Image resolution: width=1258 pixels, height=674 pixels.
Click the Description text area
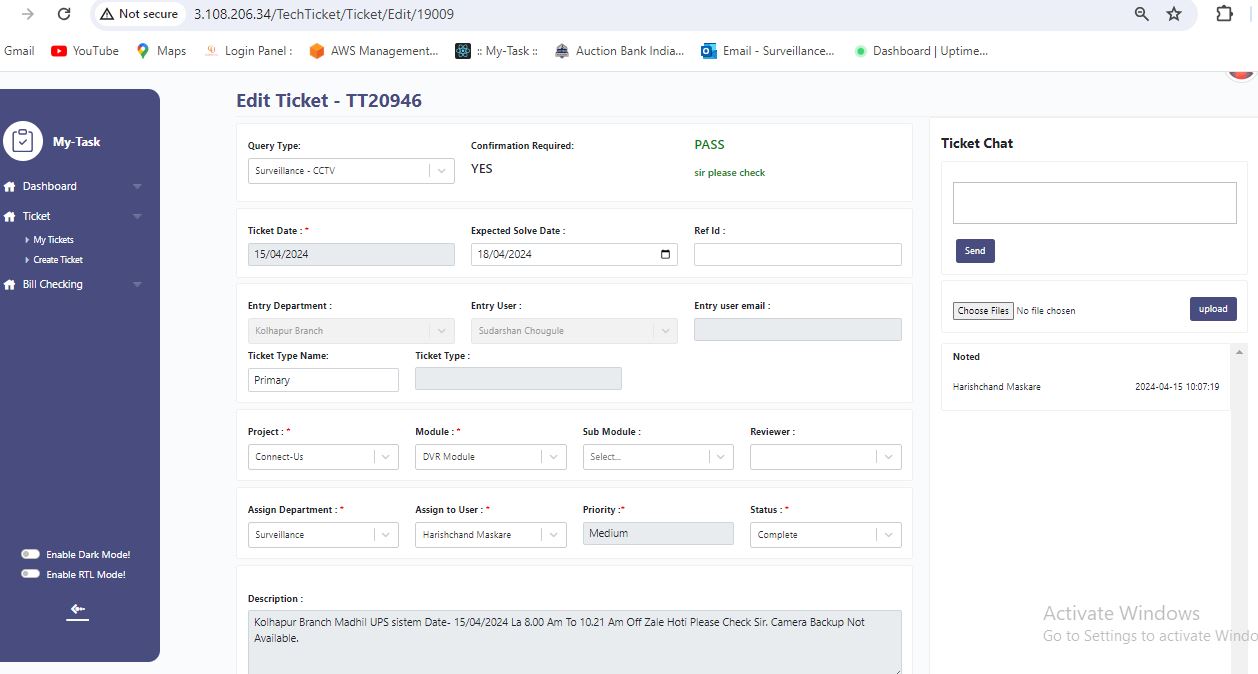pos(575,642)
